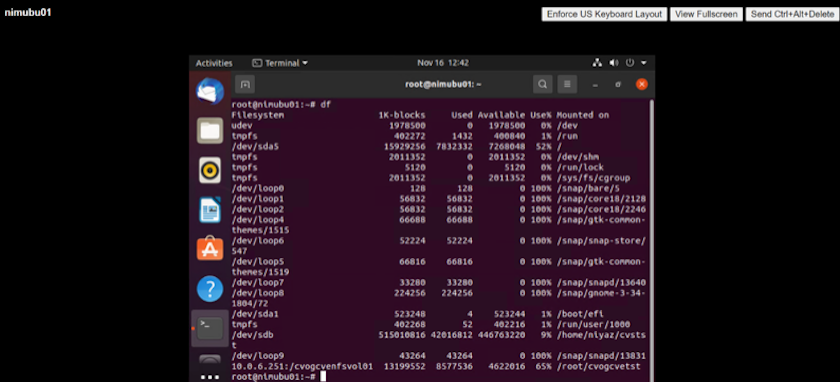
Task: Click the power icon in top bar
Action: (x=630, y=63)
